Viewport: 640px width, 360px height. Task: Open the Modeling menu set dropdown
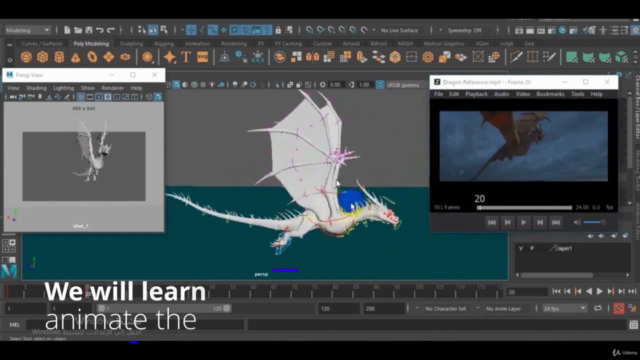pyautogui.click(x=27, y=30)
